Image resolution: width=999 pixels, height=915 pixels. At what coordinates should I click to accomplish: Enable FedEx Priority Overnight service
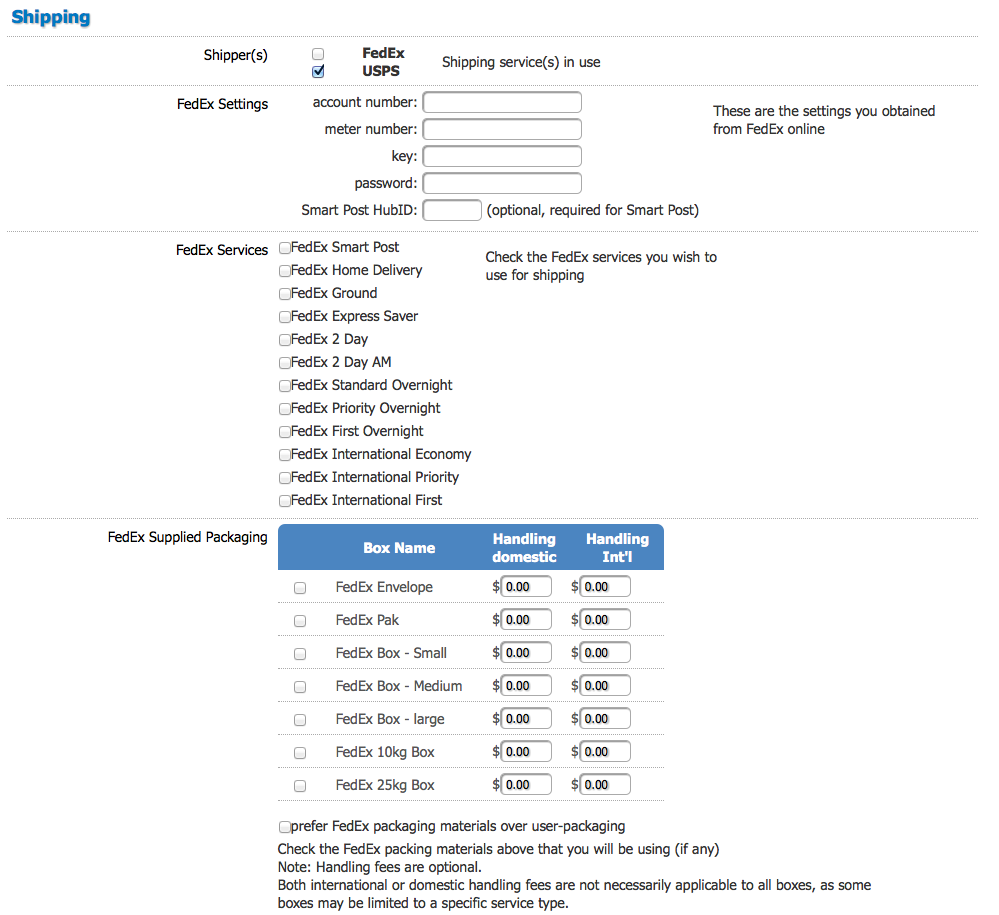[285, 408]
